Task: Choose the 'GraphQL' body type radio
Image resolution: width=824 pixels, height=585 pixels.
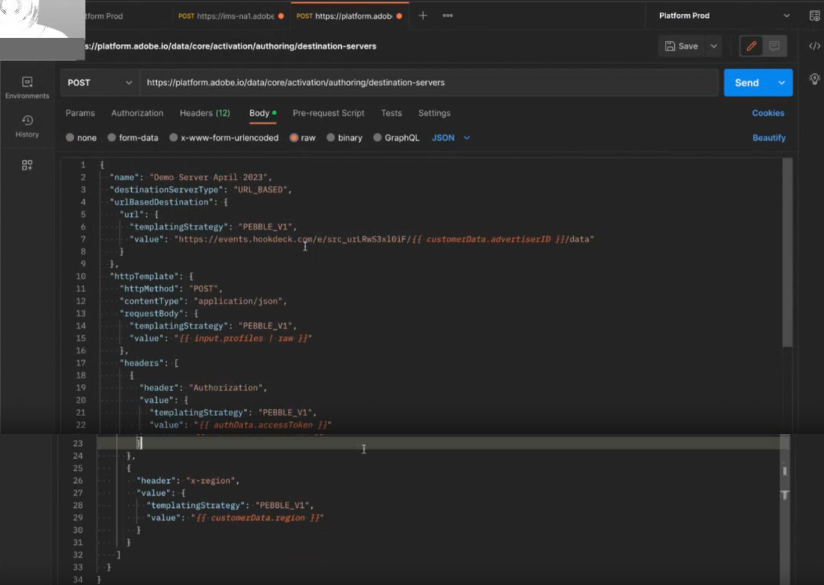Action: pyautogui.click(x=378, y=138)
